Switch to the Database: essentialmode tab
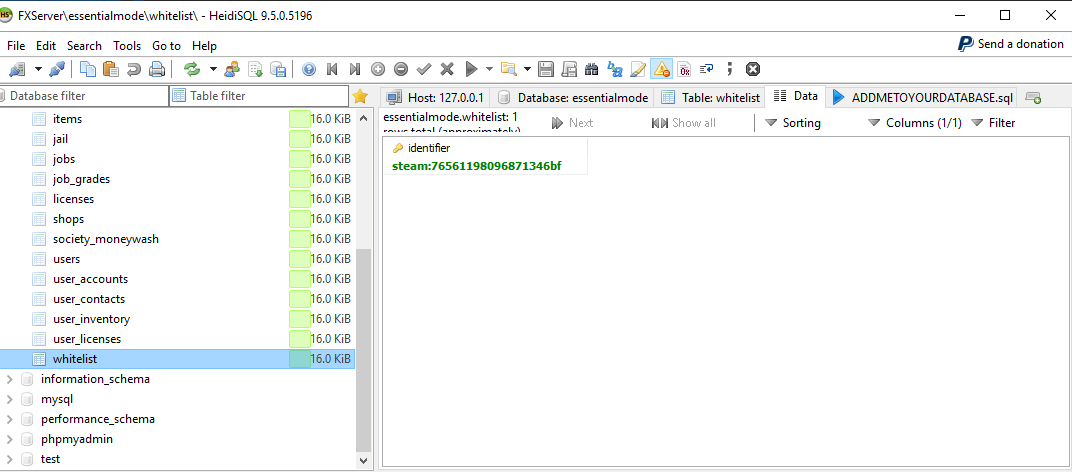This screenshot has height=472, width=1072. click(x=572, y=97)
